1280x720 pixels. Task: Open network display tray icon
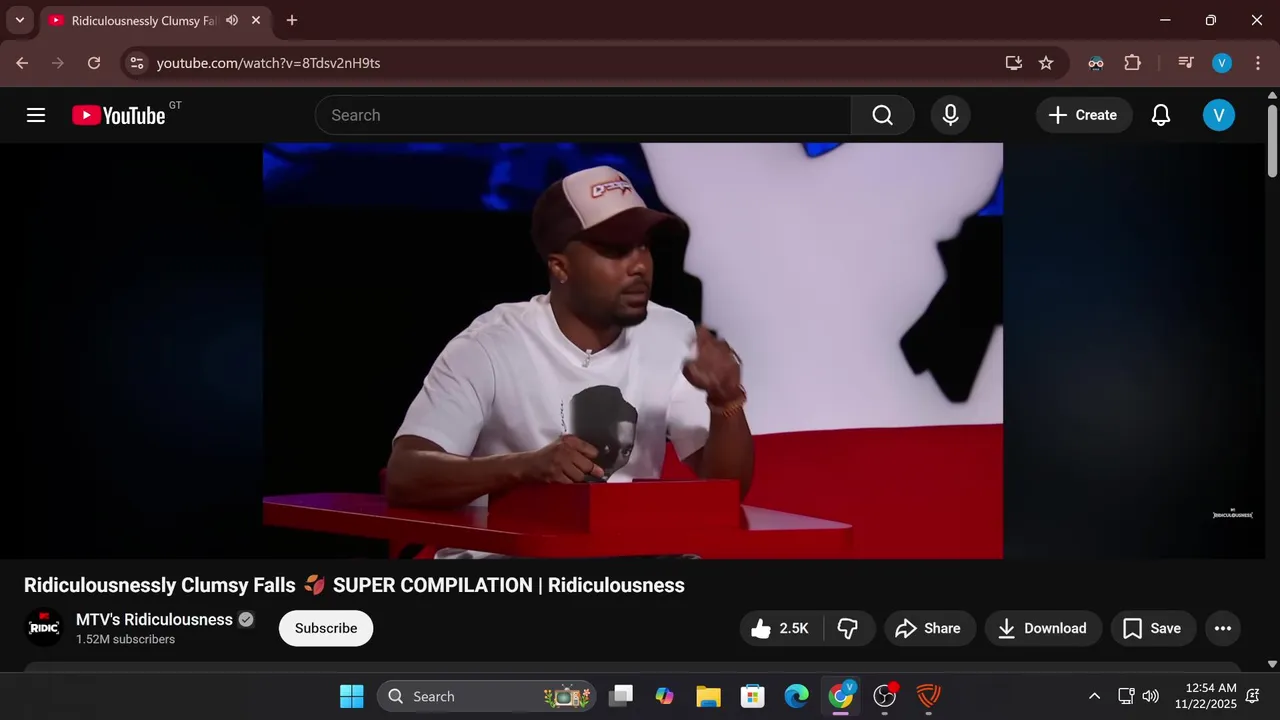pyautogui.click(x=1126, y=696)
